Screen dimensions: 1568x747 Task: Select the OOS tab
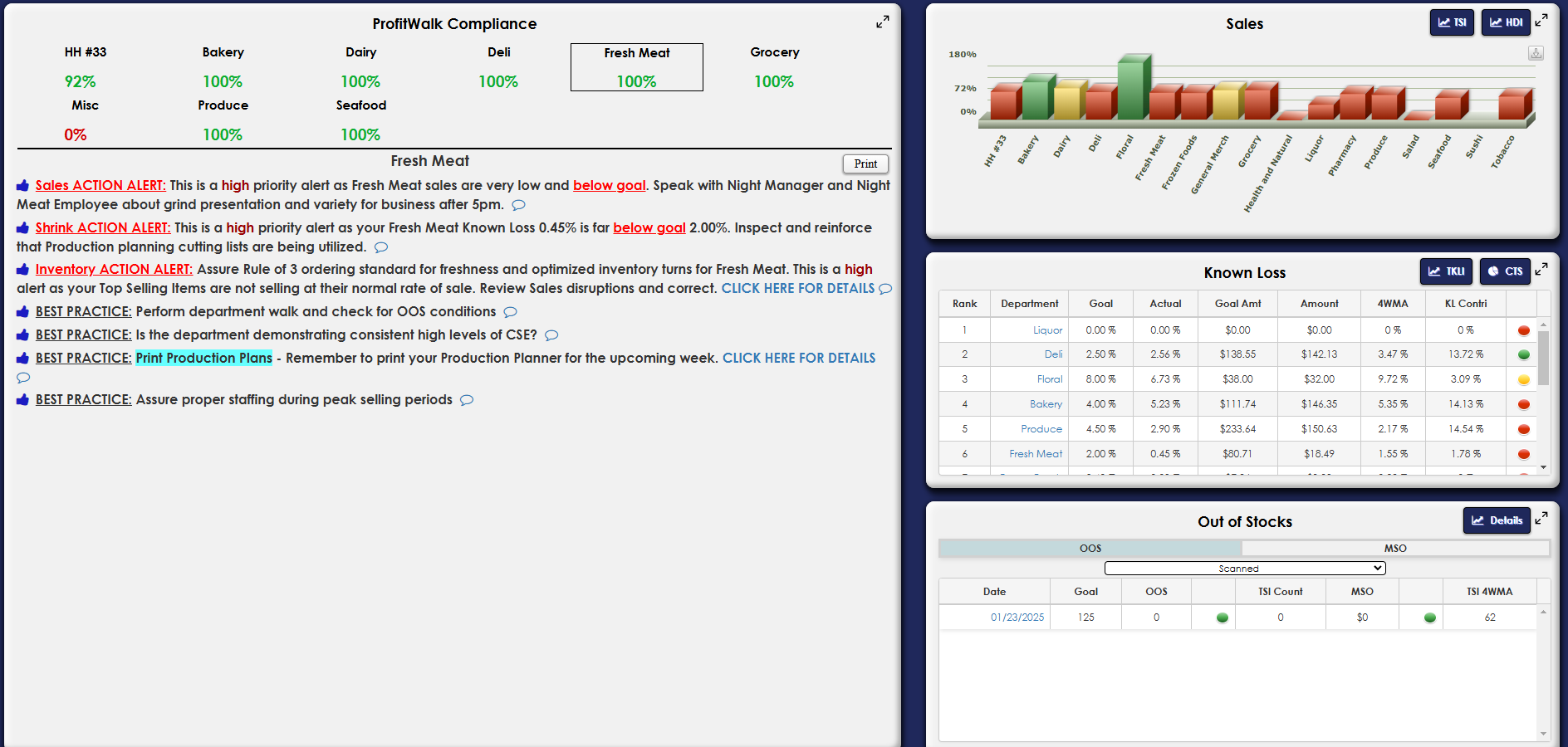pyautogui.click(x=1090, y=549)
